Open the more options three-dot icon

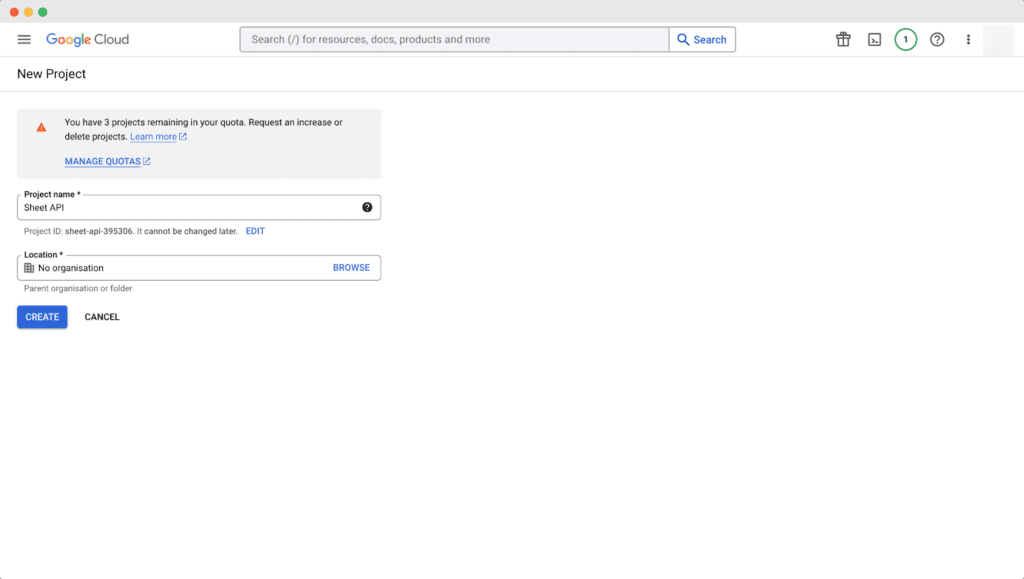(x=967, y=39)
